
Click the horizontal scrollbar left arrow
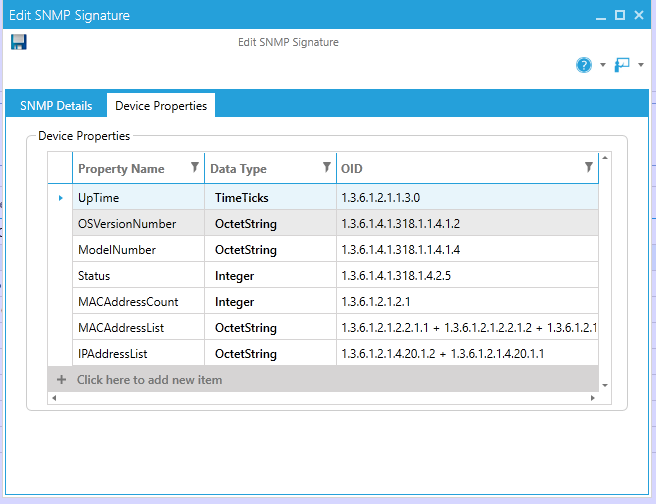[x=54, y=398]
